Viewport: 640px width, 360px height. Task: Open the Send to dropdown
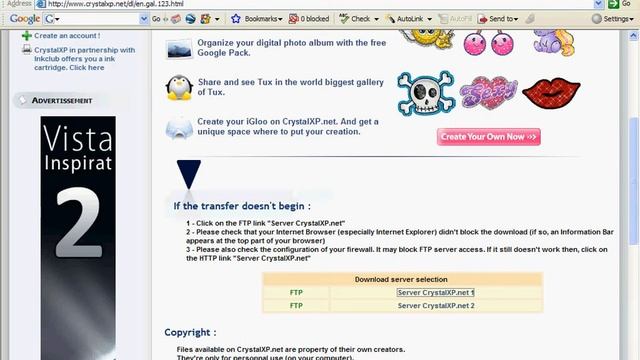[498, 19]
